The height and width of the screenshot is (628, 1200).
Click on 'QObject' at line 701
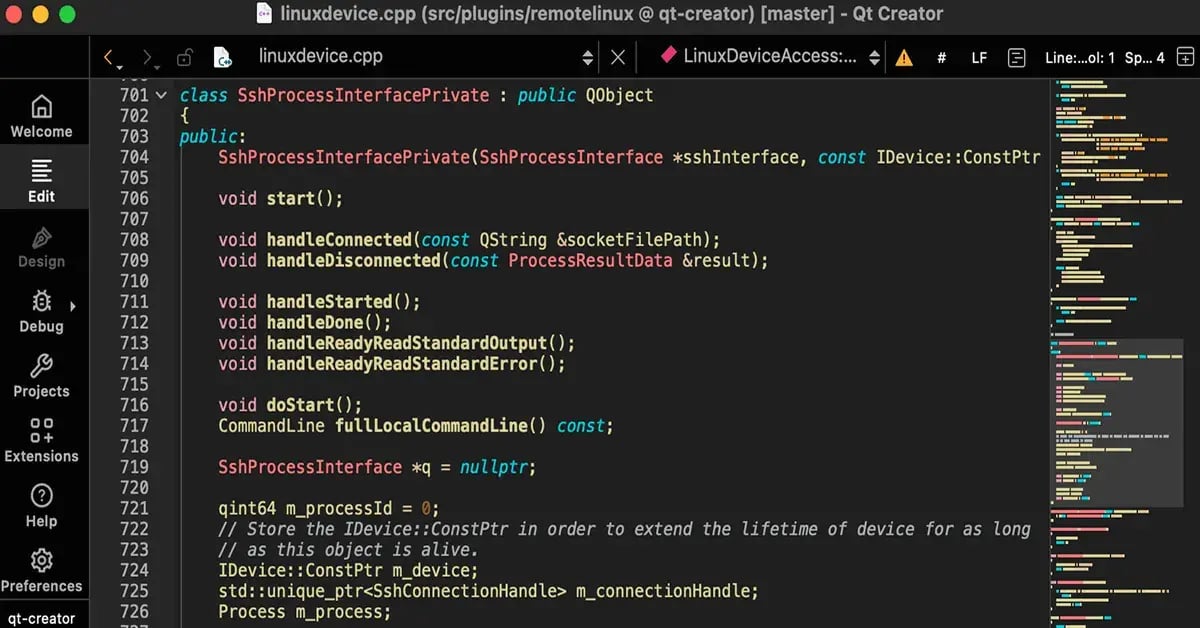coord(619,96)
